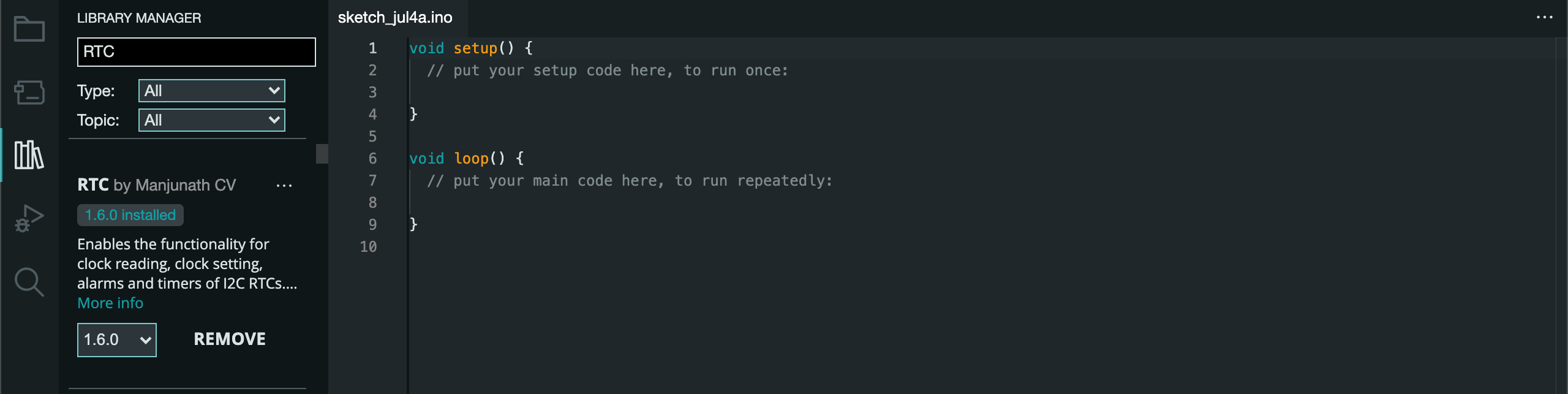The image size is (1568, 394).
Task: Open the Sketchbook panel in the sidebar
Action: click(28, 29)
